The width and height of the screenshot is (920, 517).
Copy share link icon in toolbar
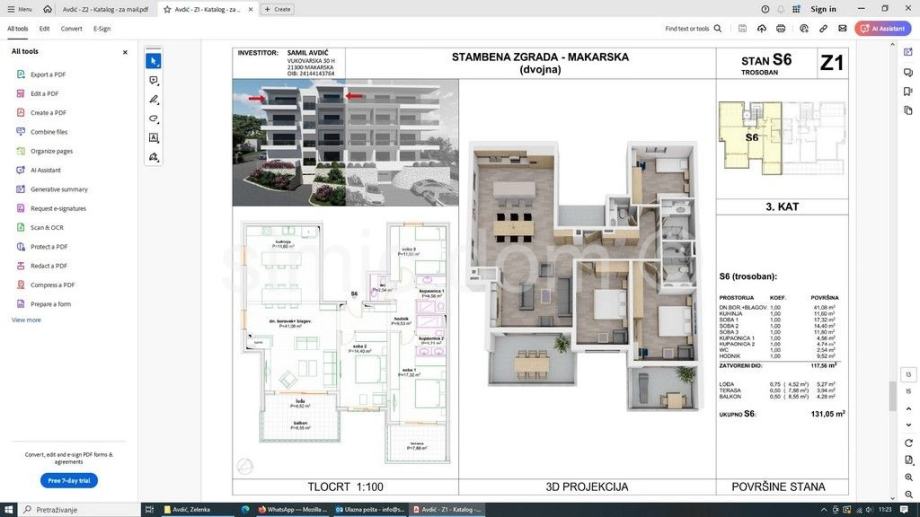tap(823, 28)
